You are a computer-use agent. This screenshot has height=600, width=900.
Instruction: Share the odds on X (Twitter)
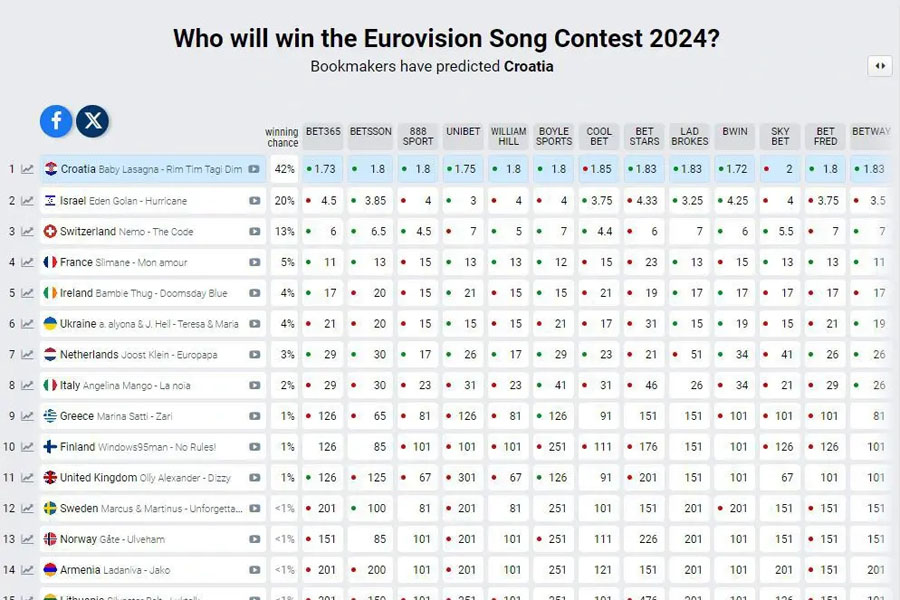coord(92,121)
